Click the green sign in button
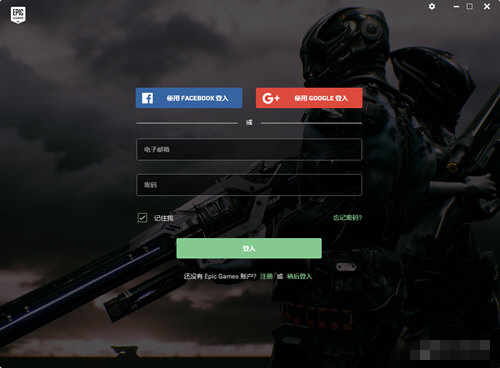 coord(249,248)
